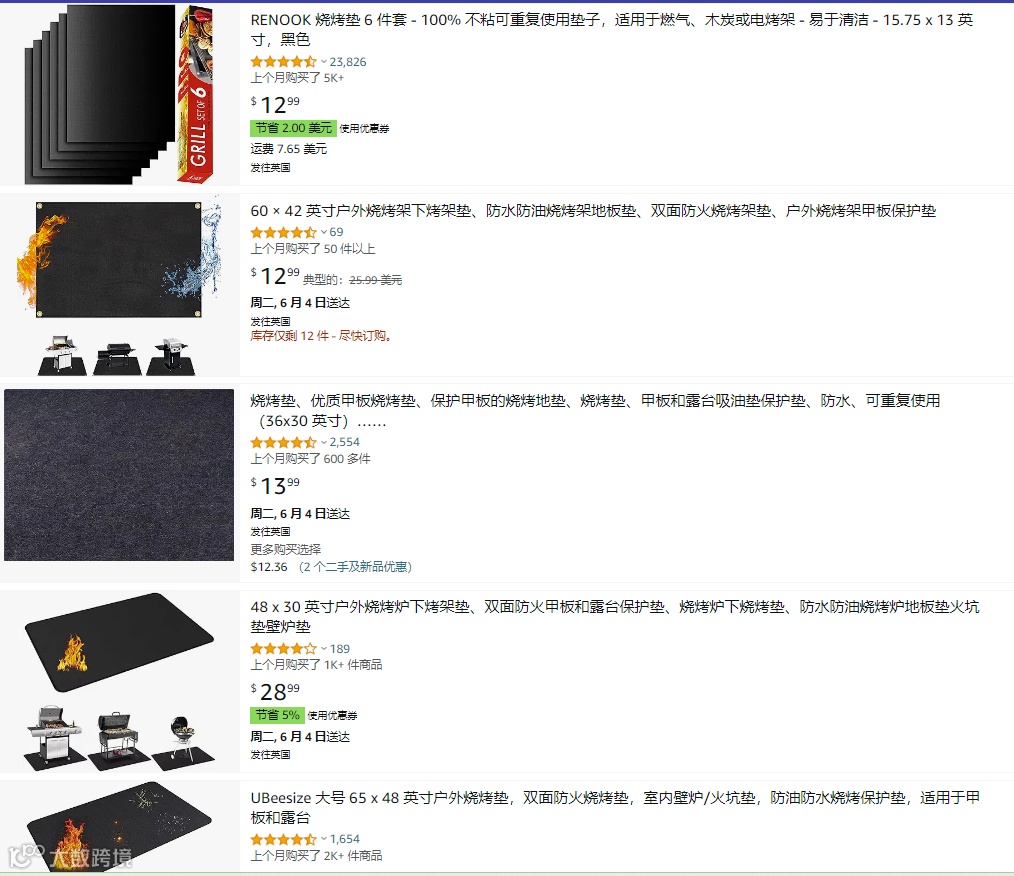Open the UBeesize 大号 65 x 48 title
This screenshot has height=876, width=1014.
615,807
